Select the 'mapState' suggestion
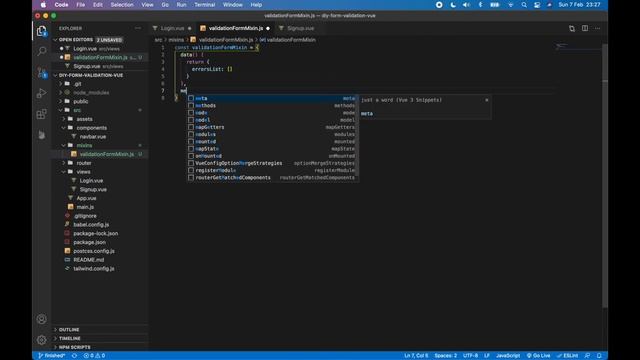Image resolution: width=640 pixels, height=360 pixels. click(x=272, y=149)
